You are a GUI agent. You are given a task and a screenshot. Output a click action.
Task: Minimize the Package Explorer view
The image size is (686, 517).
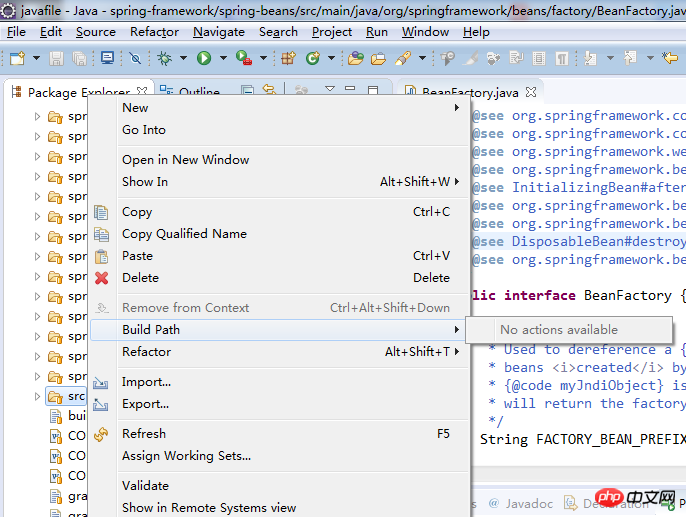coord(350,89)
